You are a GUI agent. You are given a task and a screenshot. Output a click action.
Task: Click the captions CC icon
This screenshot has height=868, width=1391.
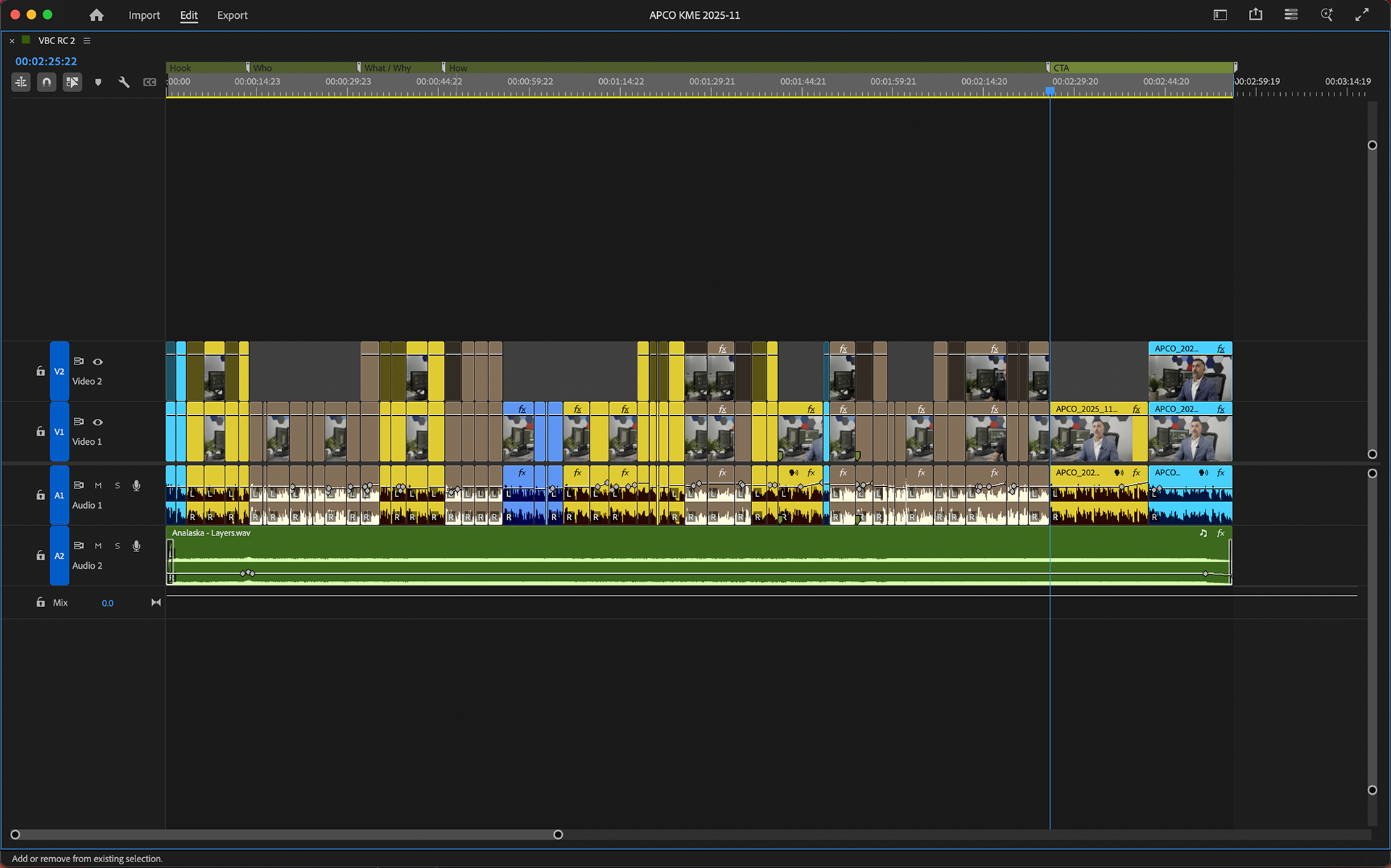pos(150,83)
